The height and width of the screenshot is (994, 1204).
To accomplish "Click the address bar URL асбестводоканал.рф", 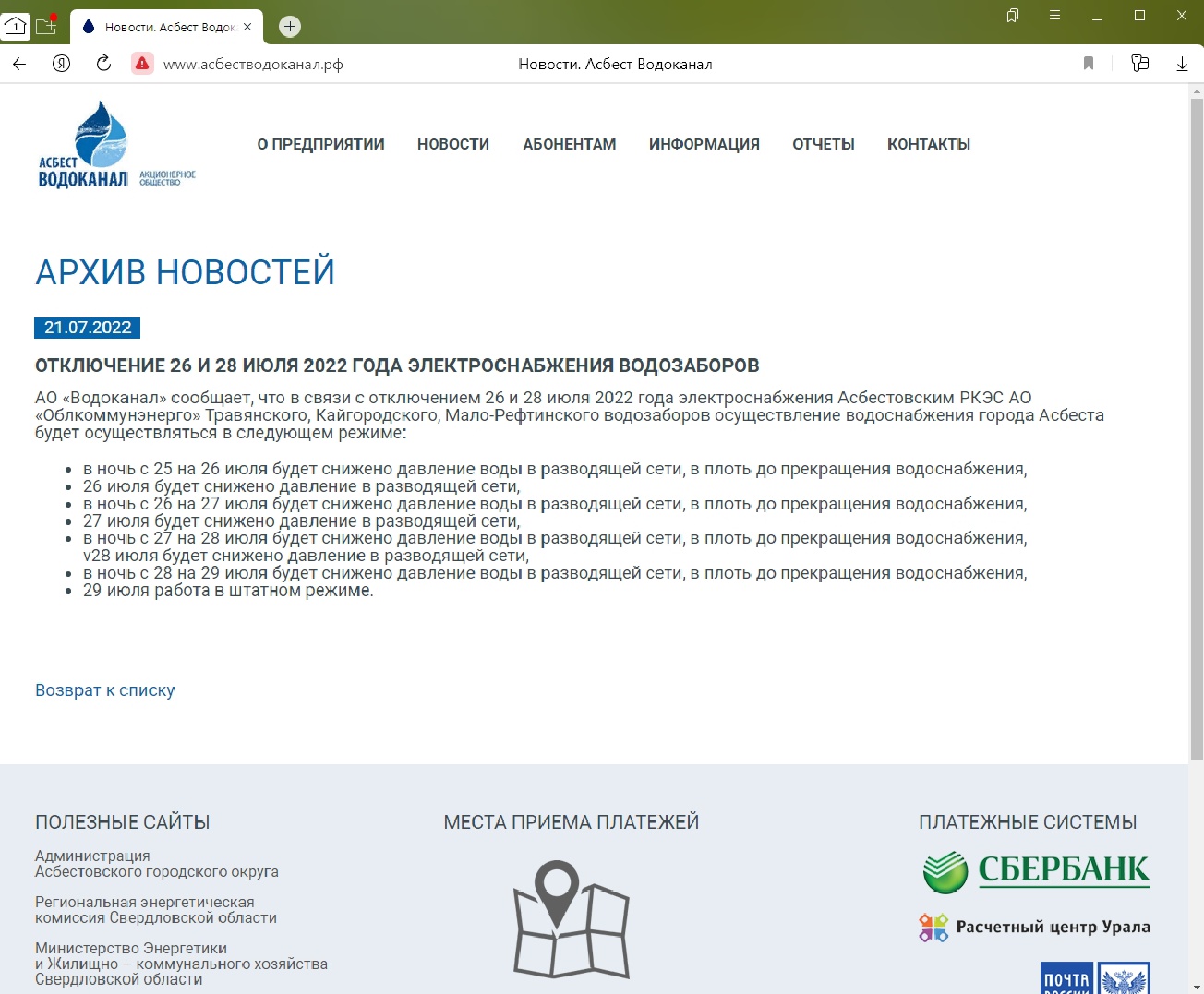I will 253,65.
